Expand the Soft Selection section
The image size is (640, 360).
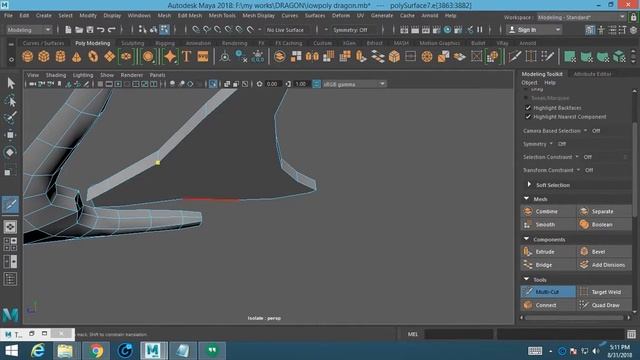(529, 184)
